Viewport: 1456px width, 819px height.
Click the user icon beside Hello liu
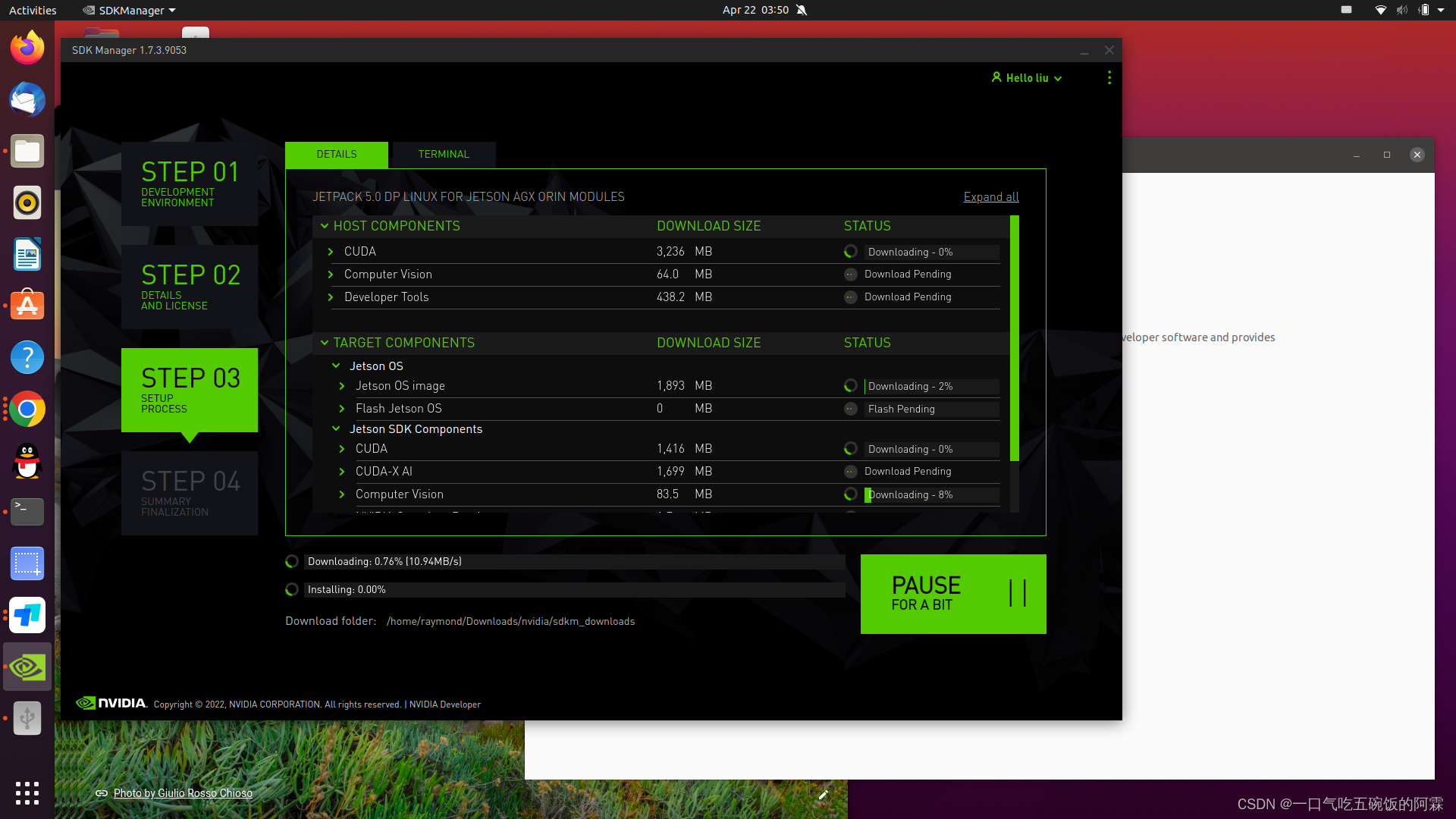[x=996, y=77]
